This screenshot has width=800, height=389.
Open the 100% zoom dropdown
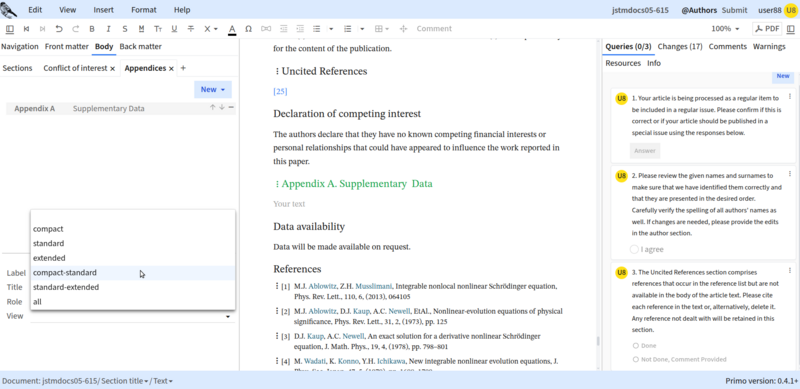click(726, 29)
